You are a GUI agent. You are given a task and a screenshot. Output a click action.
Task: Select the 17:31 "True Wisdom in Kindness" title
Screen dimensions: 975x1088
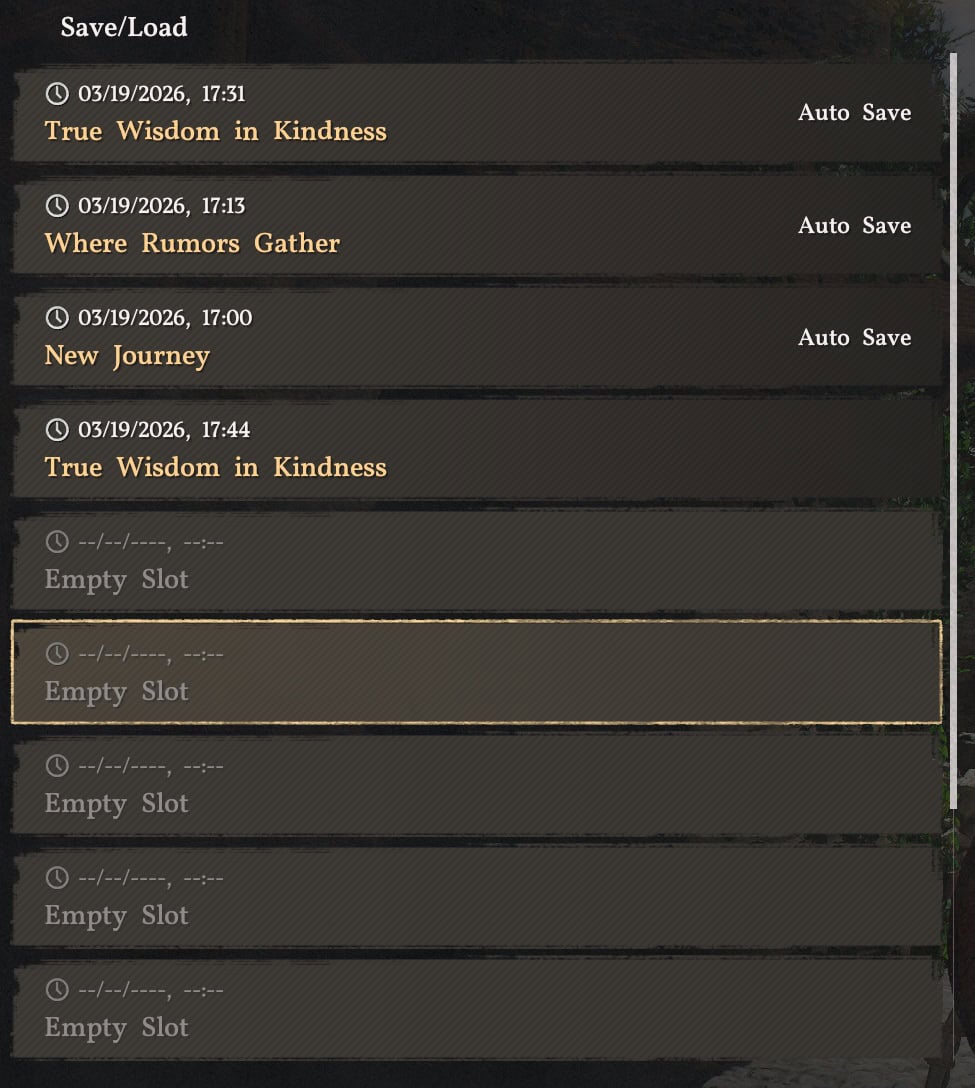point(215,131)
